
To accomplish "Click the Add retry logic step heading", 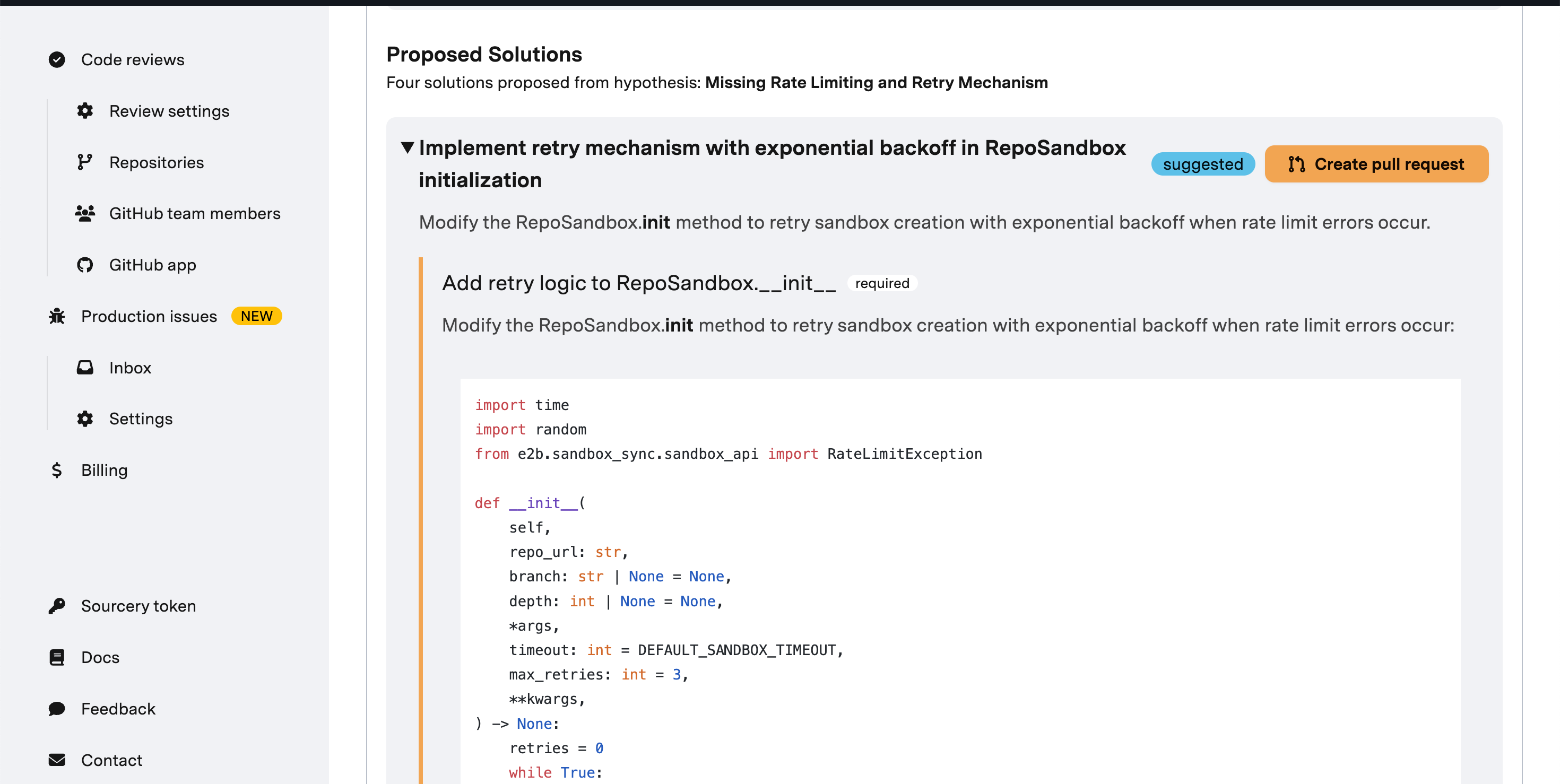I will point(638,283).
